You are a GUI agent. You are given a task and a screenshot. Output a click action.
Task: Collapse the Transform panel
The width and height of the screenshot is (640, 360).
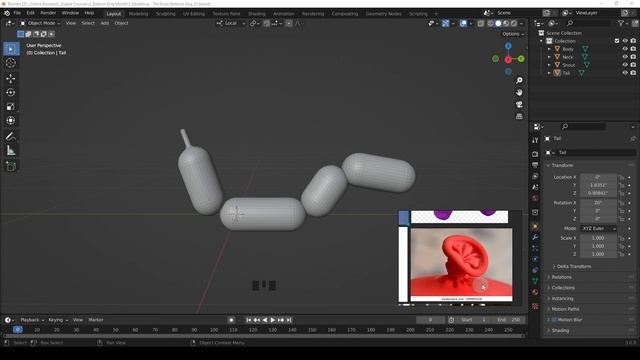tap(562, 166)
